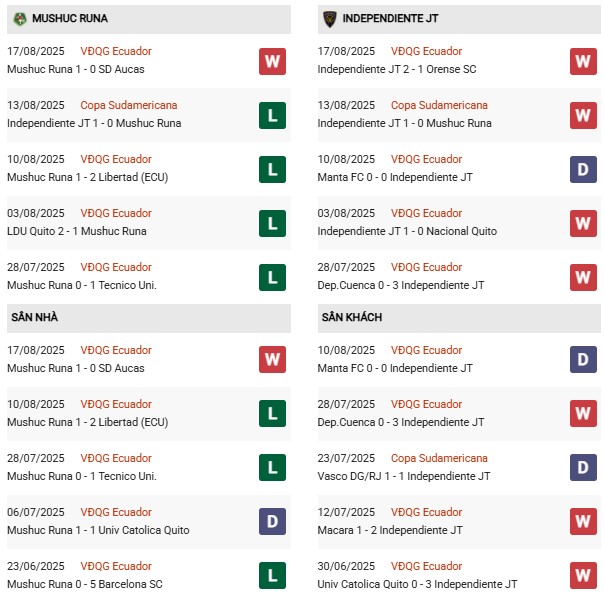Click the W badge for Macara 1-2 Independiente JT
Screen dimensions: 604x595
(x=583, y=521)
